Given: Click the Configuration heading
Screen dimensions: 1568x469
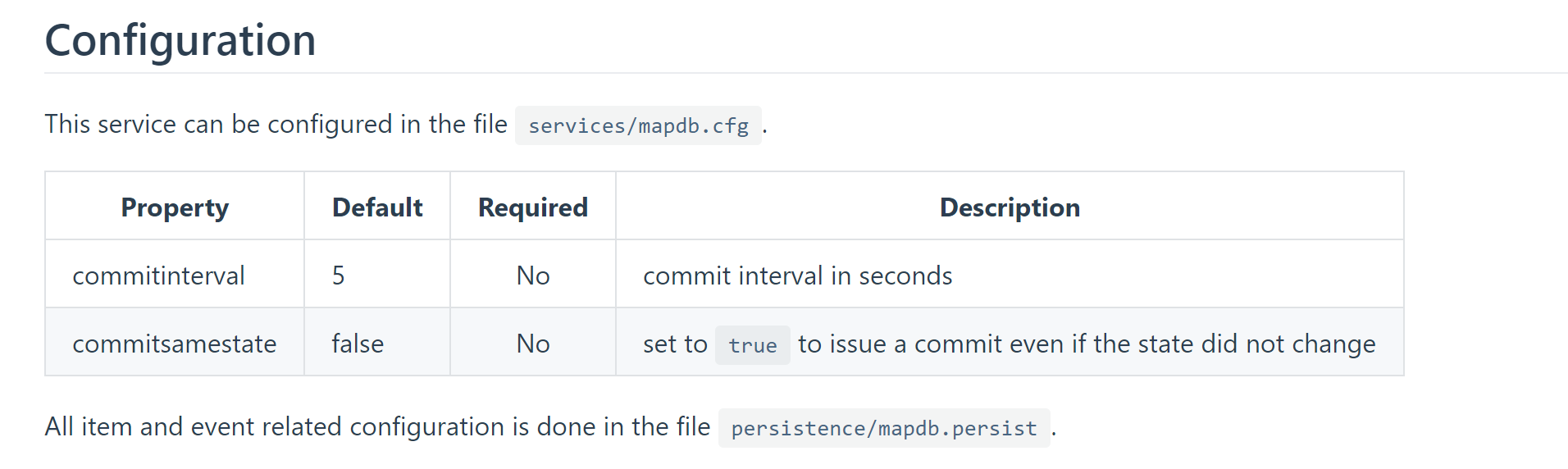Looking at the screenshot, I should (180, 40).
